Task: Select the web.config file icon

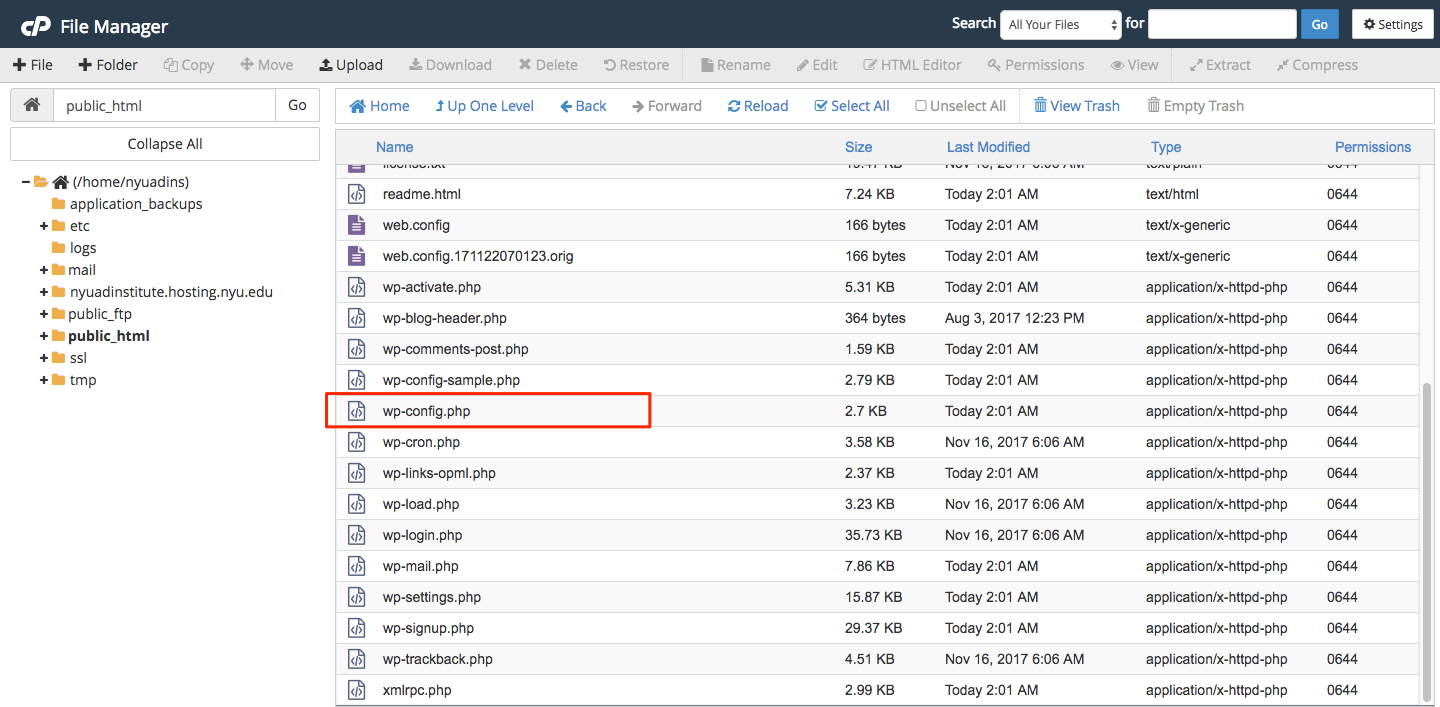Action: pyautogui.click(x=356, y=225)
